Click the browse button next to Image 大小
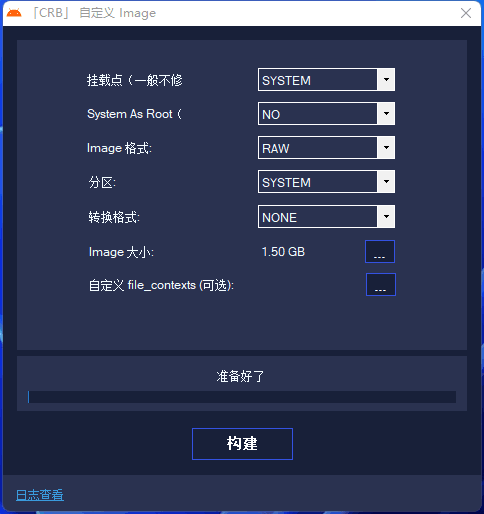This screenshot has width=484, height=514. point(380,251)
